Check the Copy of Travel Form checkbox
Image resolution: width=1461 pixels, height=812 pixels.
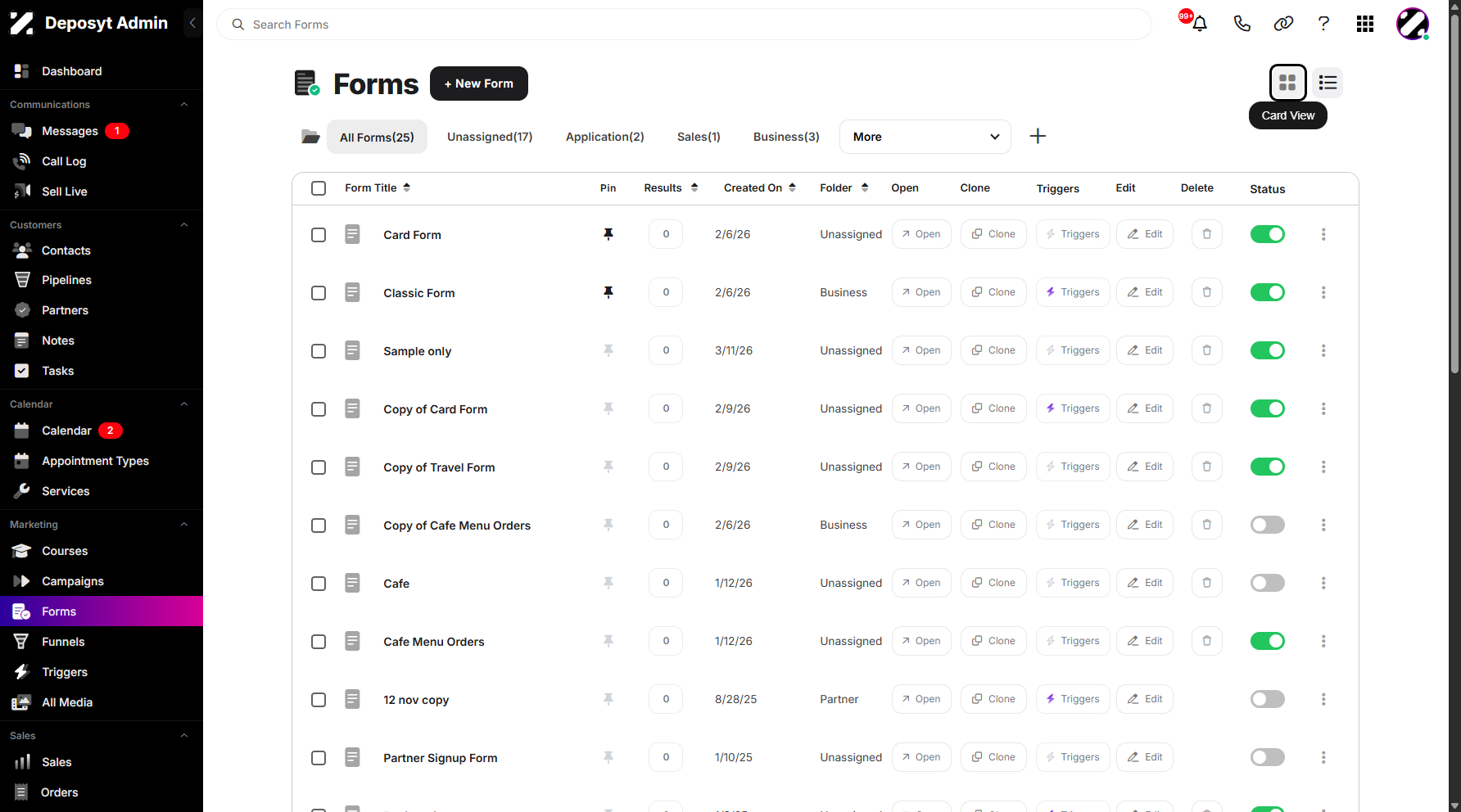[x=319, y=467]
